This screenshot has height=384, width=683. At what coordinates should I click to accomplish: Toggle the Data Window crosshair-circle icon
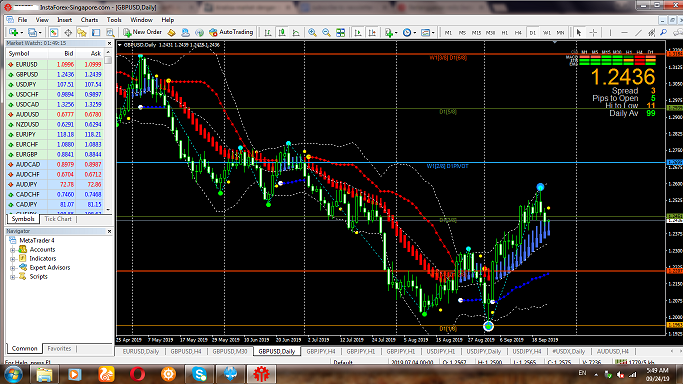68,32
